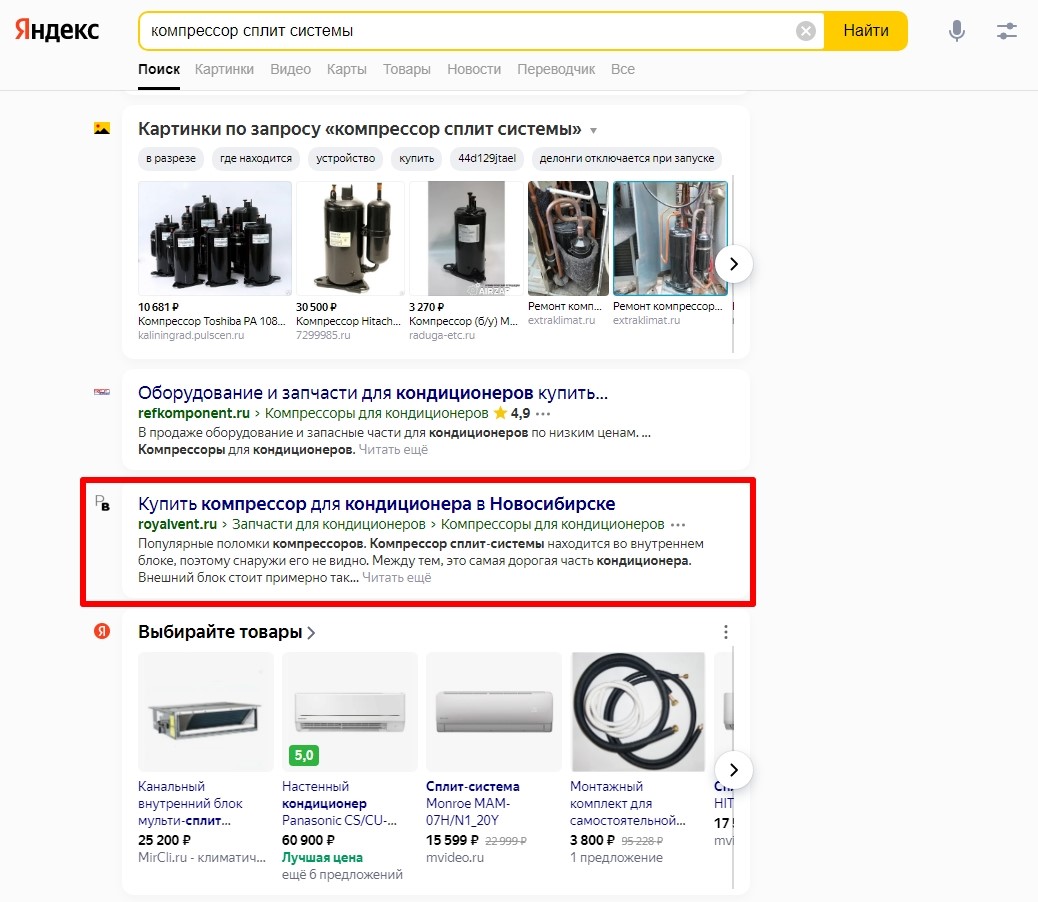Viewport: 1038px width, 902px height.
Task: Select the 'где находится' filter chip
Action: click(x=256, y=158)
